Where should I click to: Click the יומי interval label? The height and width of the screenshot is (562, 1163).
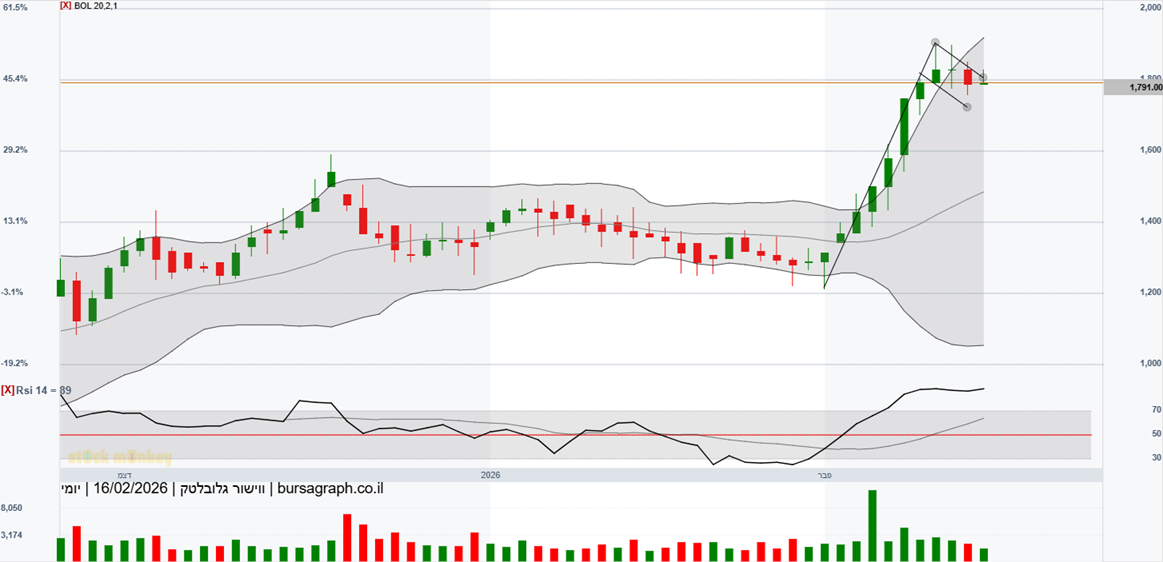pos(72,489)
